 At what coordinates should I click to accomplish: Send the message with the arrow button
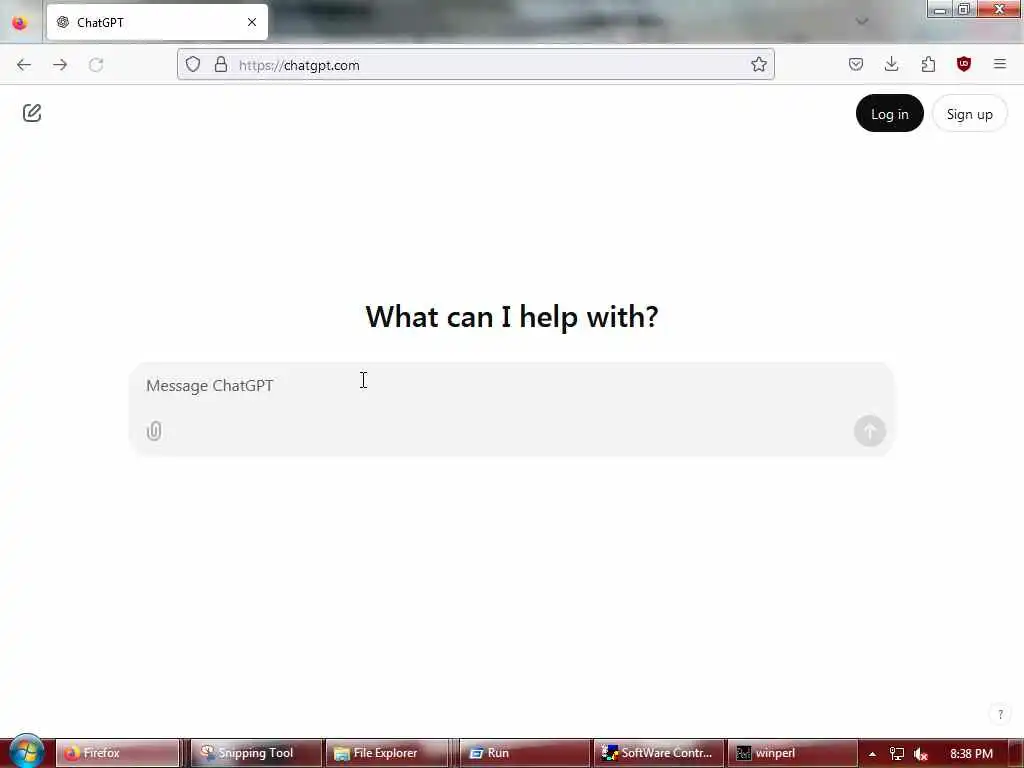[x=870, y=431]
